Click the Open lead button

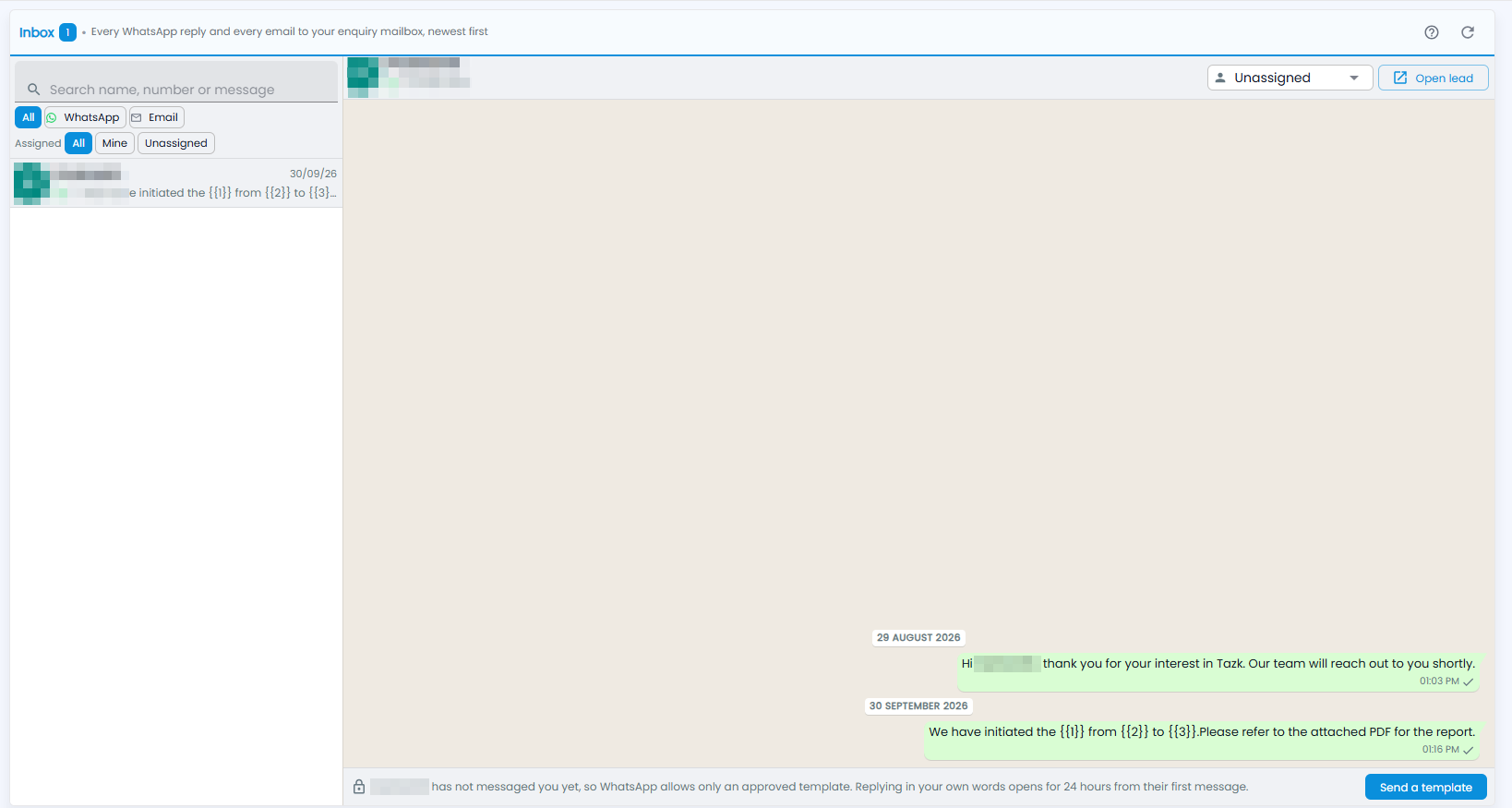pyautogui.click(x=1433, y=78)
